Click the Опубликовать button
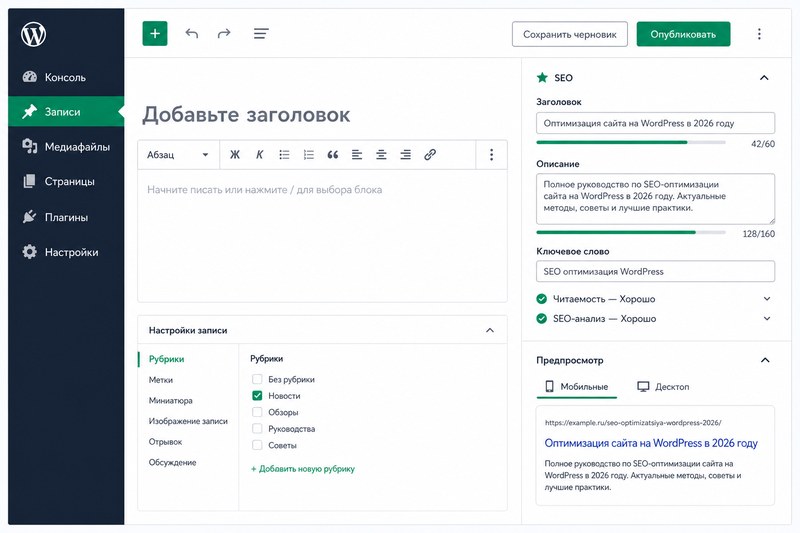 coord(683,34)
